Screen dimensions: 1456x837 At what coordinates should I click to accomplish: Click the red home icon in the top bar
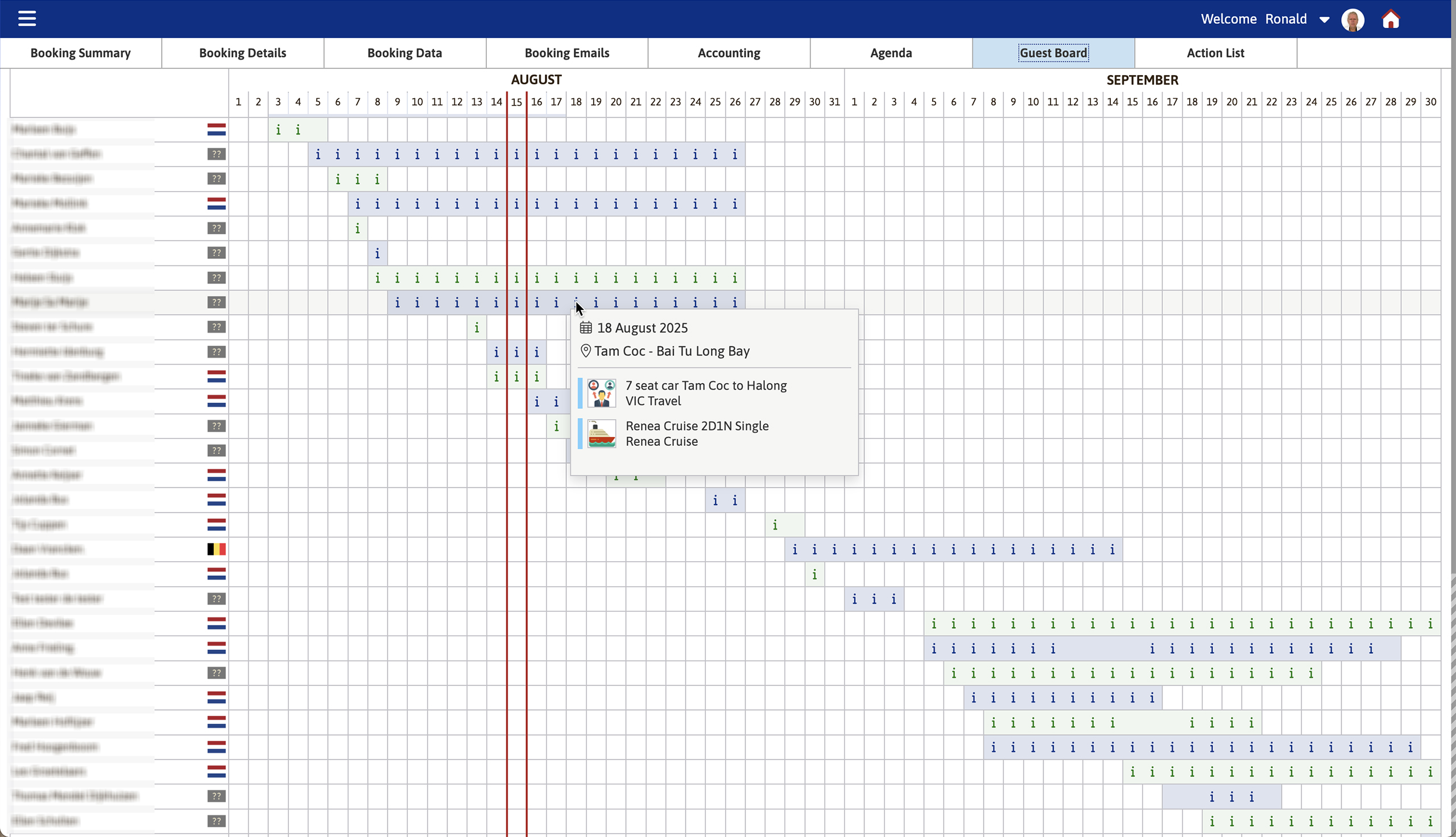(x=1391, y=19)
